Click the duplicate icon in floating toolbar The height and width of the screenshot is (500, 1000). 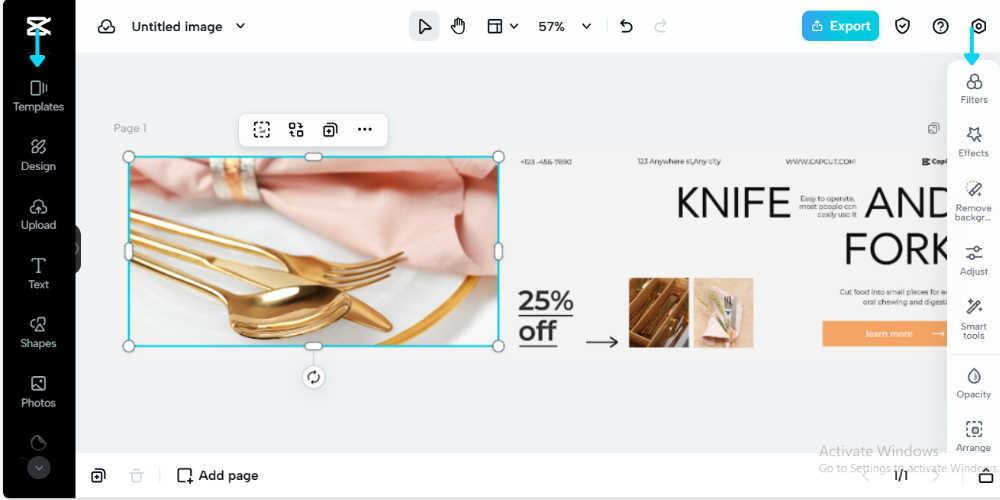330,129
